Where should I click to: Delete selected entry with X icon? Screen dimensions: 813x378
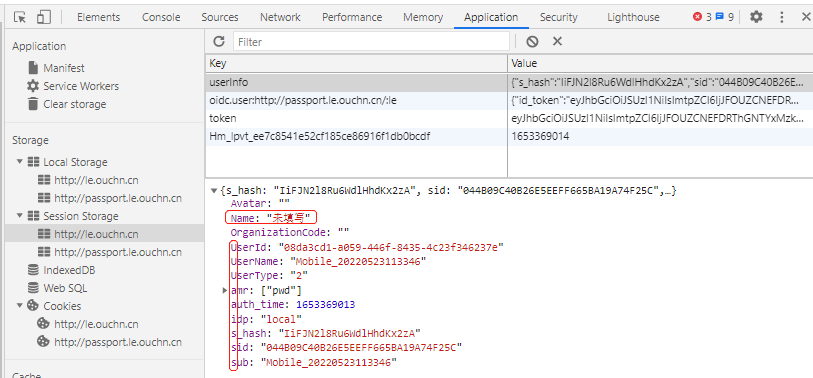(557, 41)
